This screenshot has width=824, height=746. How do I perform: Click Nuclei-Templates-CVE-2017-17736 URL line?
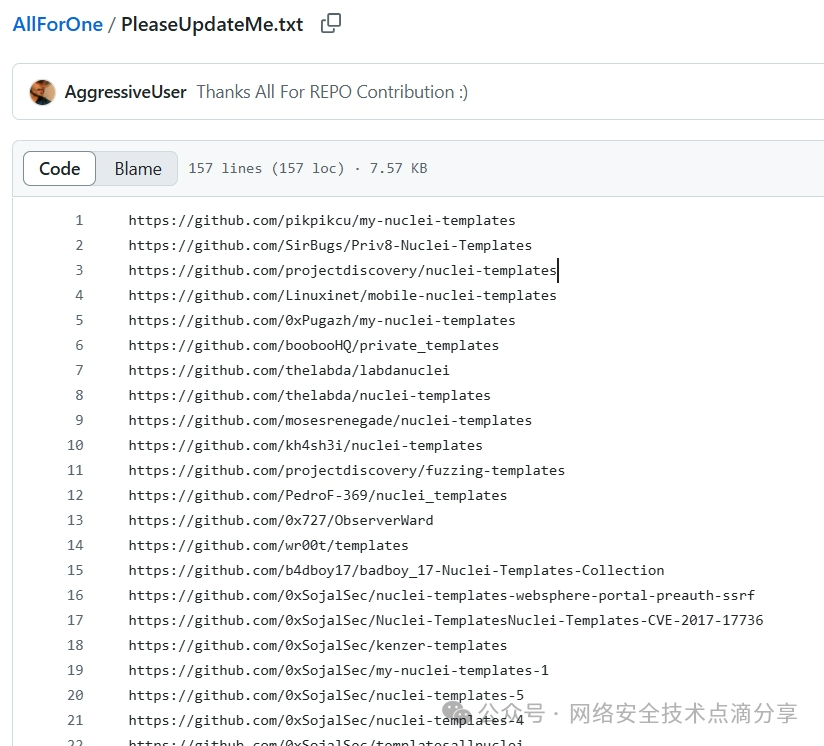[446, 620]
